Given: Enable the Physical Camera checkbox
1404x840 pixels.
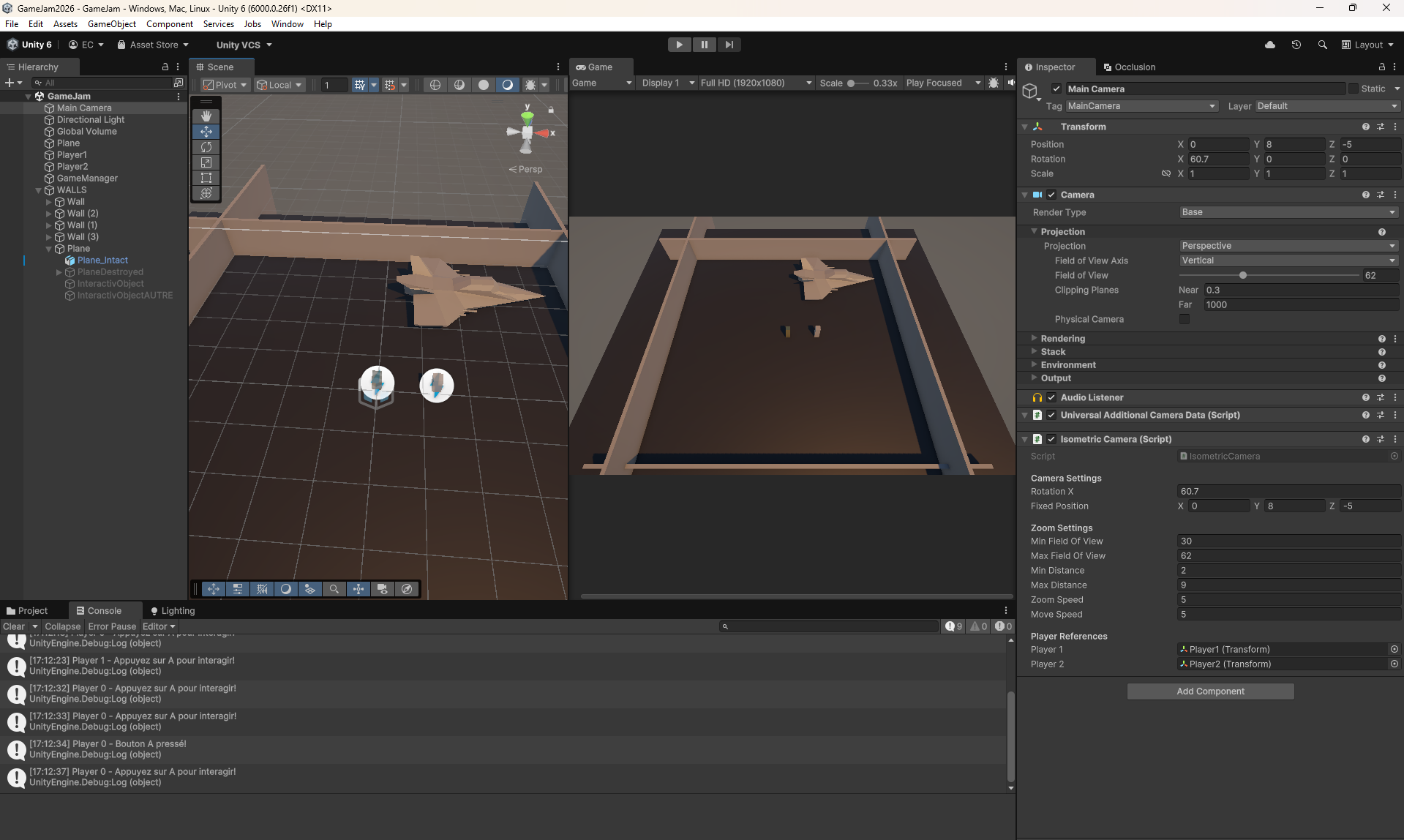Looking at the screenshot, I should [x=1184, y=319].
